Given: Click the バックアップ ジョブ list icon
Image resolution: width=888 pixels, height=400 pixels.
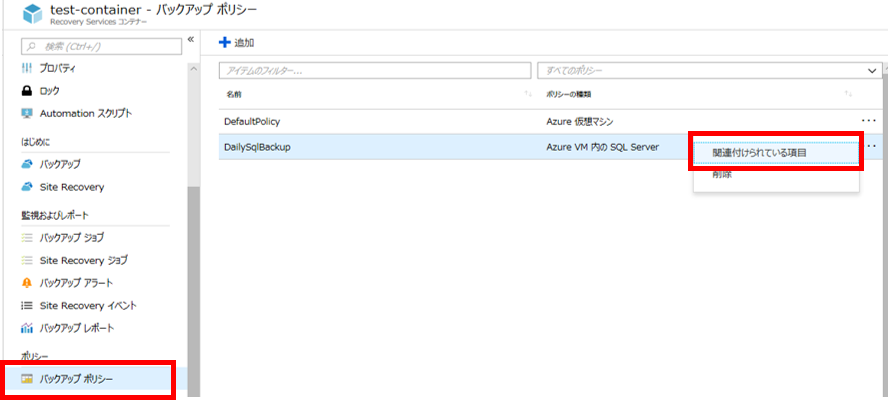Looking at the screenshot, I should (27, 238).
